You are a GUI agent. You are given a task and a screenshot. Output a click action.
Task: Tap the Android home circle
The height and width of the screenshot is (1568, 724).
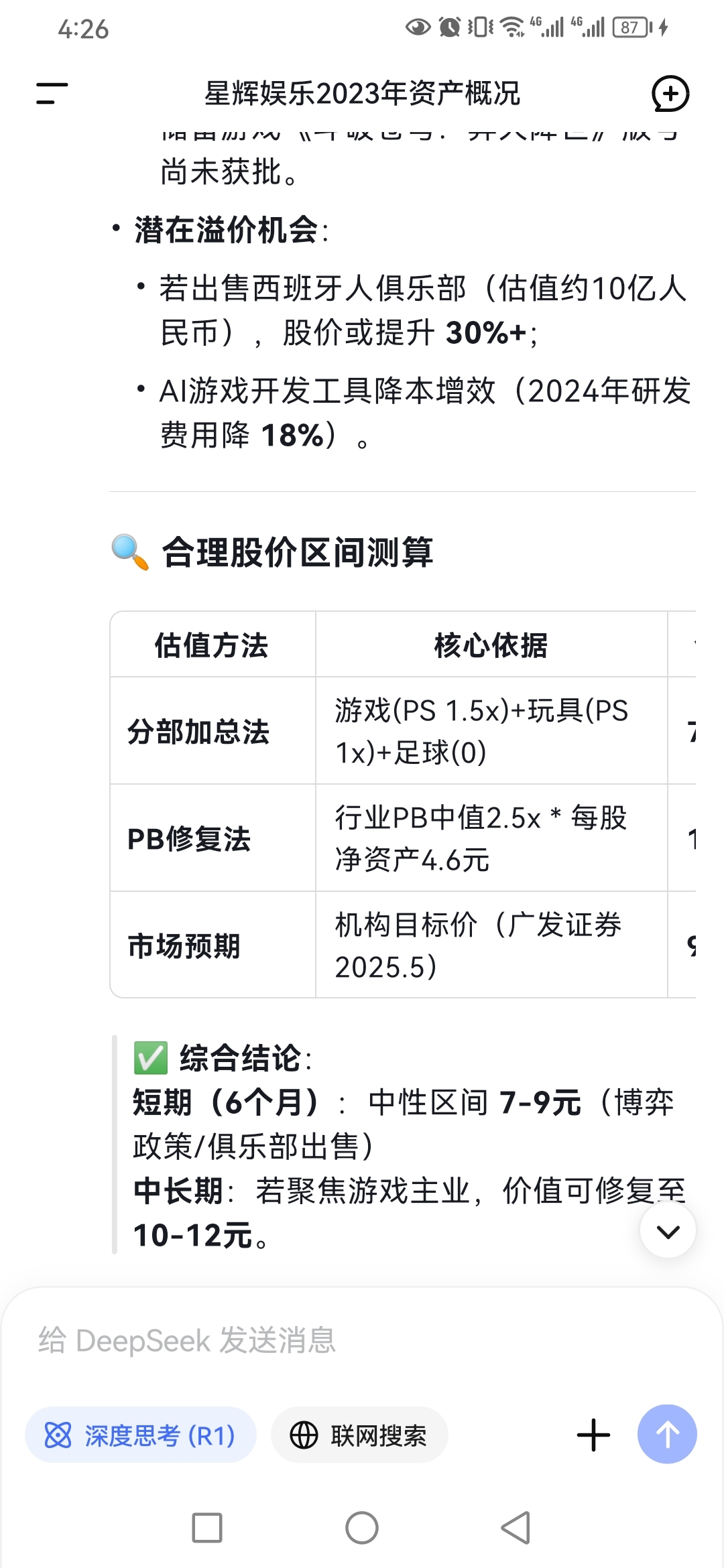[362, 1528]
